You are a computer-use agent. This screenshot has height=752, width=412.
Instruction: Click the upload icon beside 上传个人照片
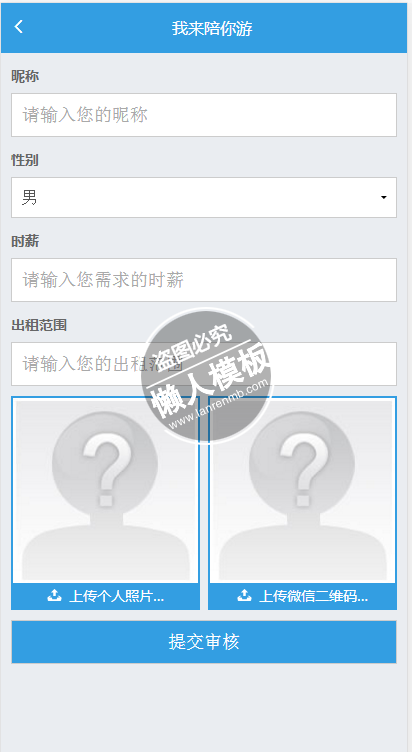click(x=54, y=596)
